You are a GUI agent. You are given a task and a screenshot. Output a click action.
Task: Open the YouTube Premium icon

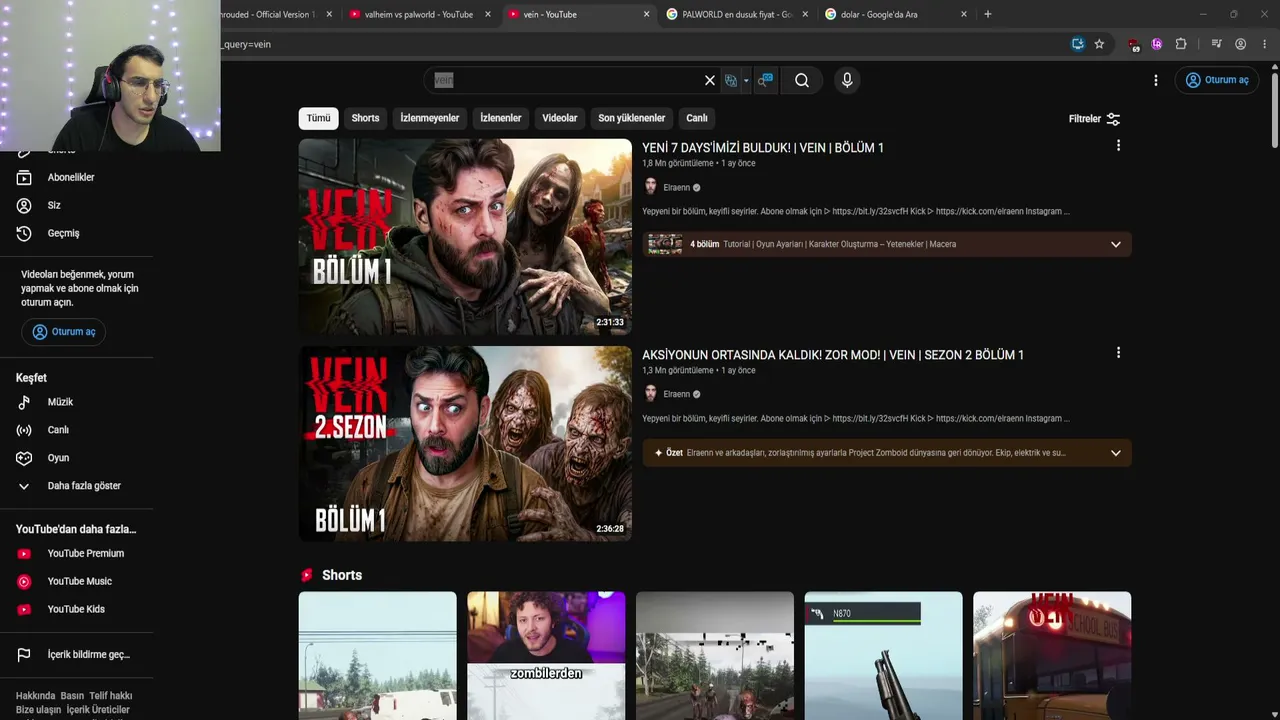(x=24, y=554)
